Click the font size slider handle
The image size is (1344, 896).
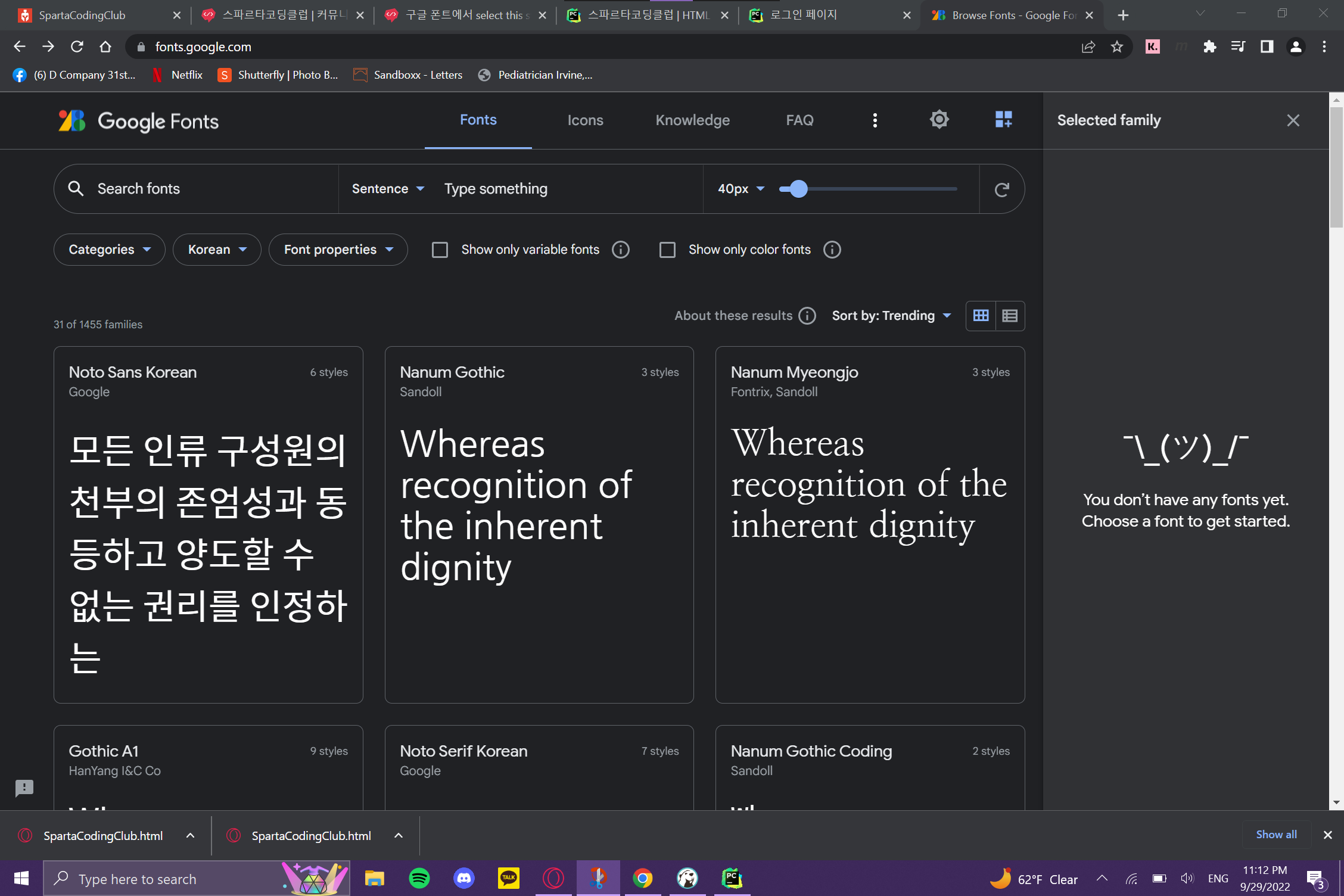point(798,189)
